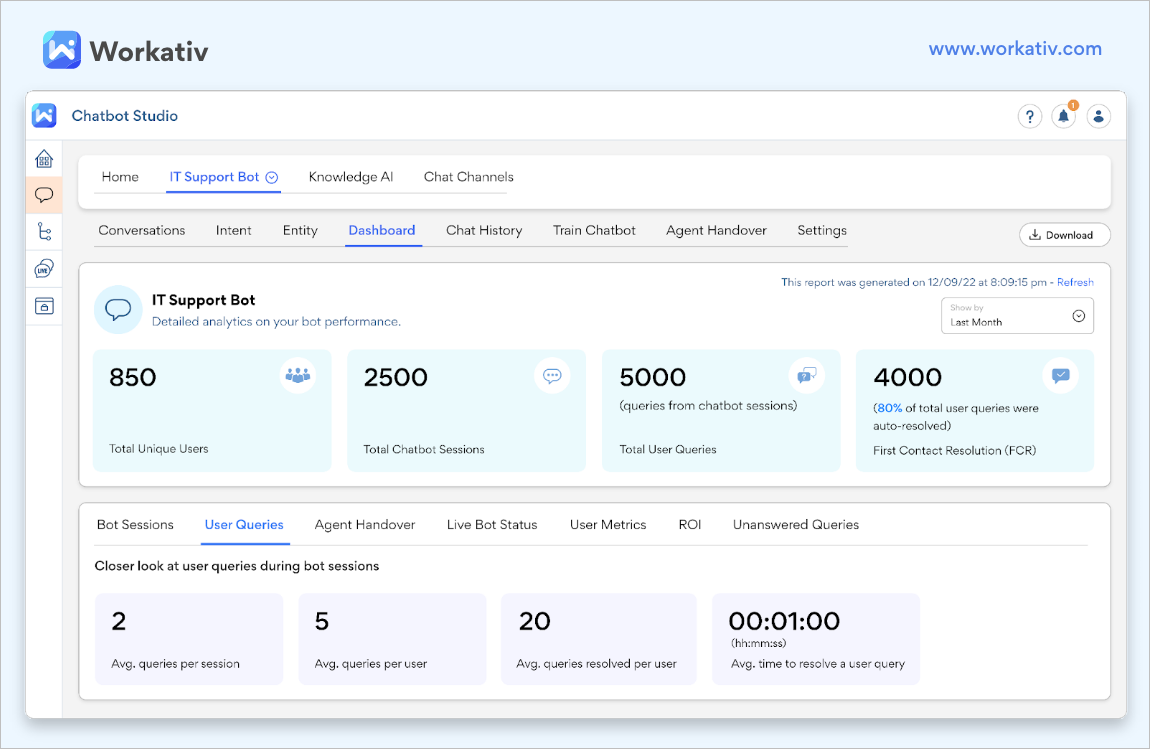Image resolution: width=1150 pixels, height=750 pixels.
Task: Open the workflow automation sidebar icon
Action: tap(44, 232)
